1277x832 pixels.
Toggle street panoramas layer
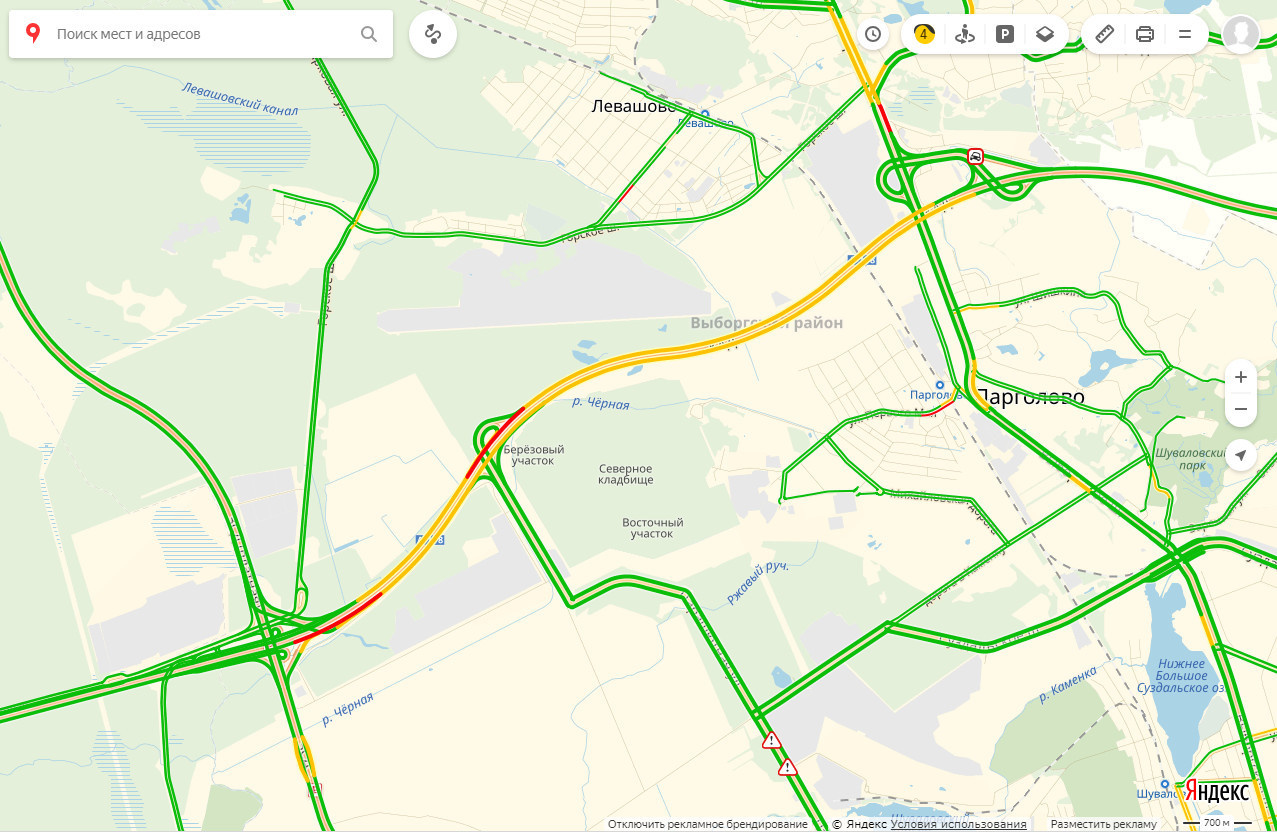tap(965, 34)
